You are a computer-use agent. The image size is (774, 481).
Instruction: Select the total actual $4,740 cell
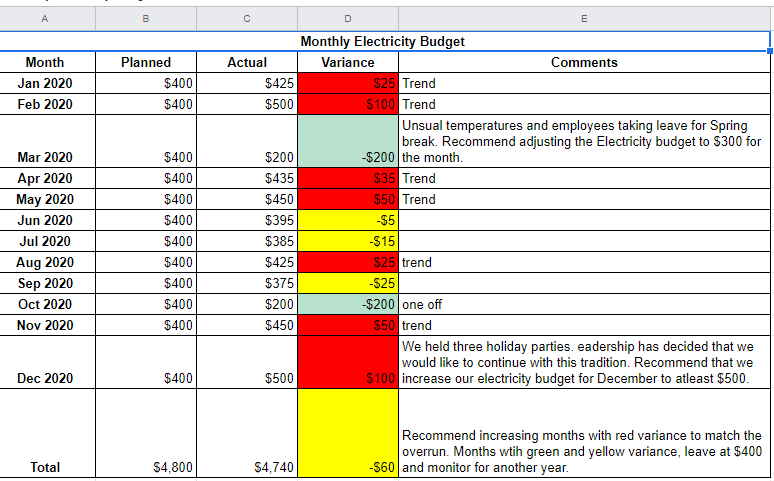247,433
